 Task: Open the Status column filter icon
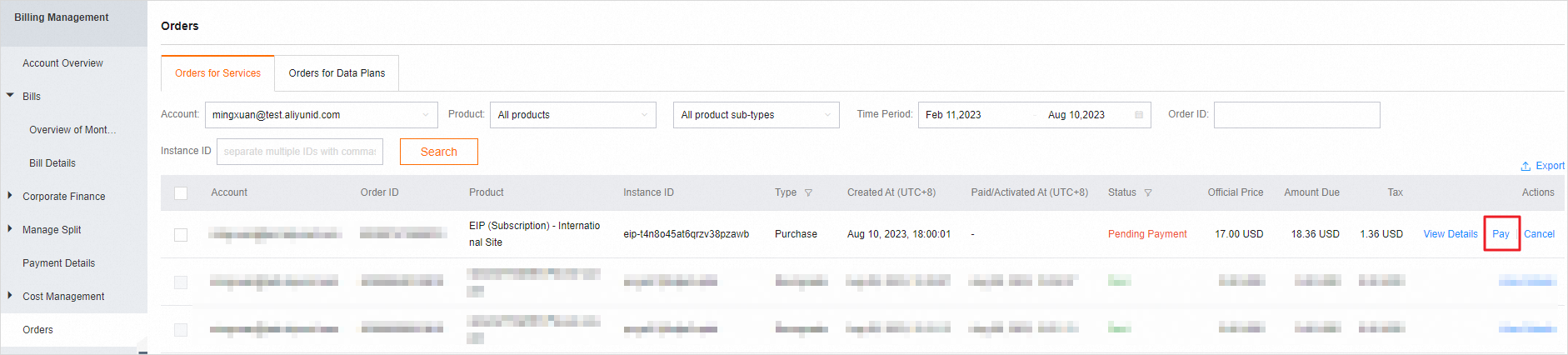coord(1148,192)
